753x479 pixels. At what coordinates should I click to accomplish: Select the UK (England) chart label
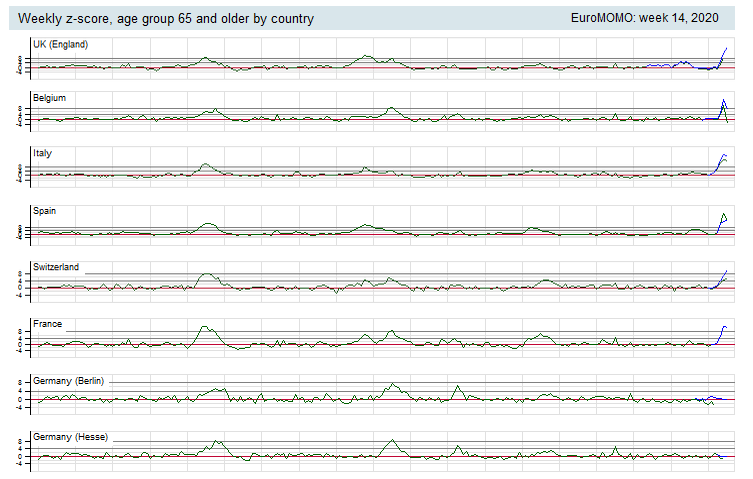coord(60,45)
